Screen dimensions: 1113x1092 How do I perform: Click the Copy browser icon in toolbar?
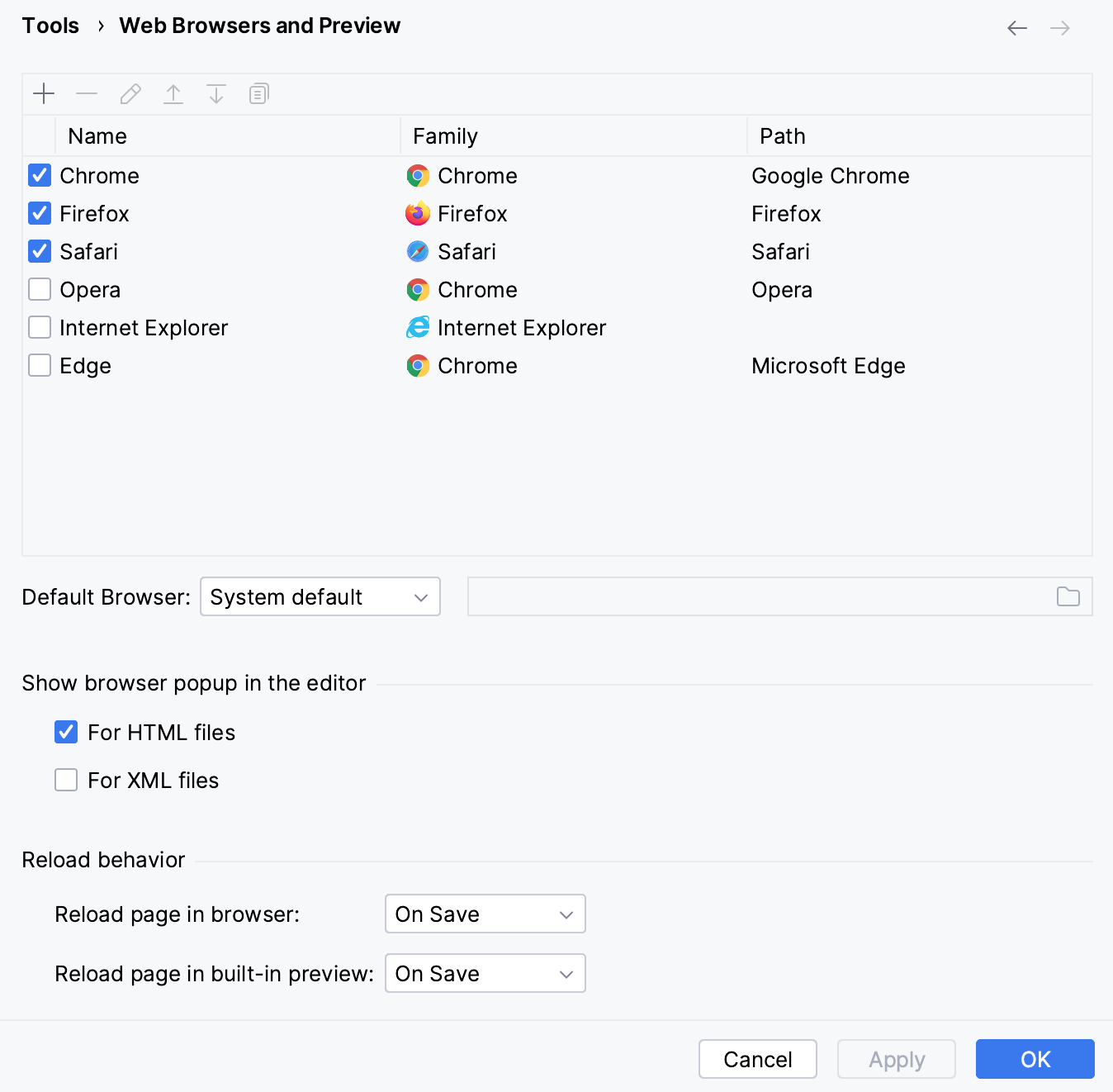(x=258, y=93)
